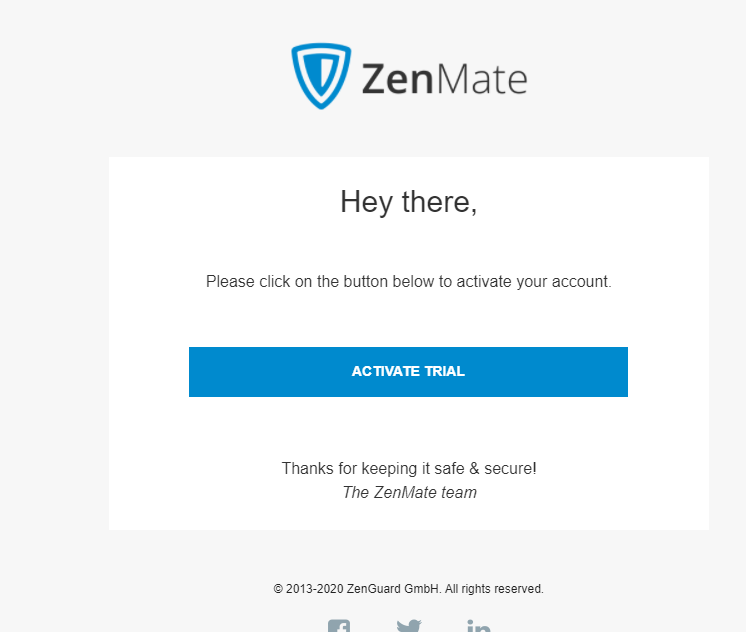Open the Facebook social icon in footer
The height and width of the screenshot is (632, 746).
339,626
